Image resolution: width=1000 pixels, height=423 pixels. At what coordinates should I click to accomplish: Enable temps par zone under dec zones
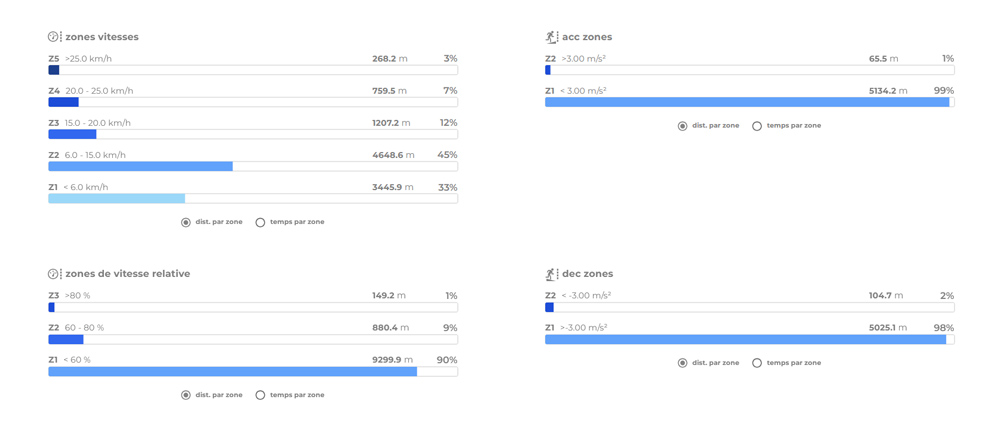pos(757,363)
